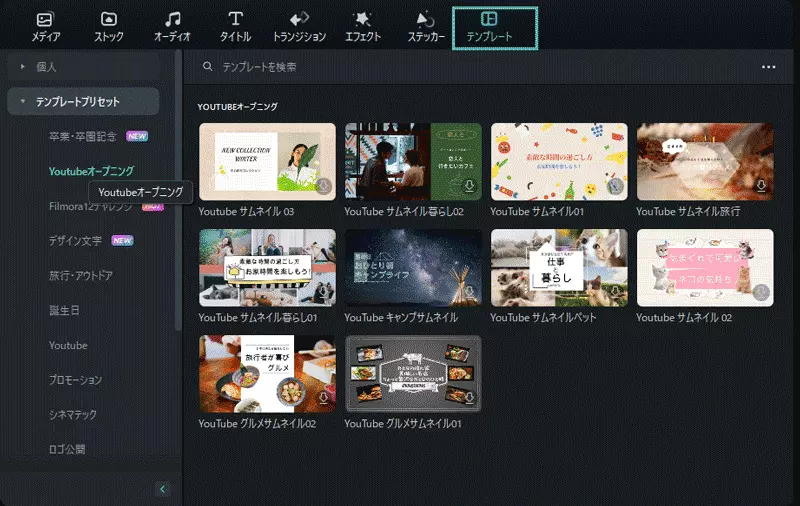Choose the 誕生日 category

(64, 311)
